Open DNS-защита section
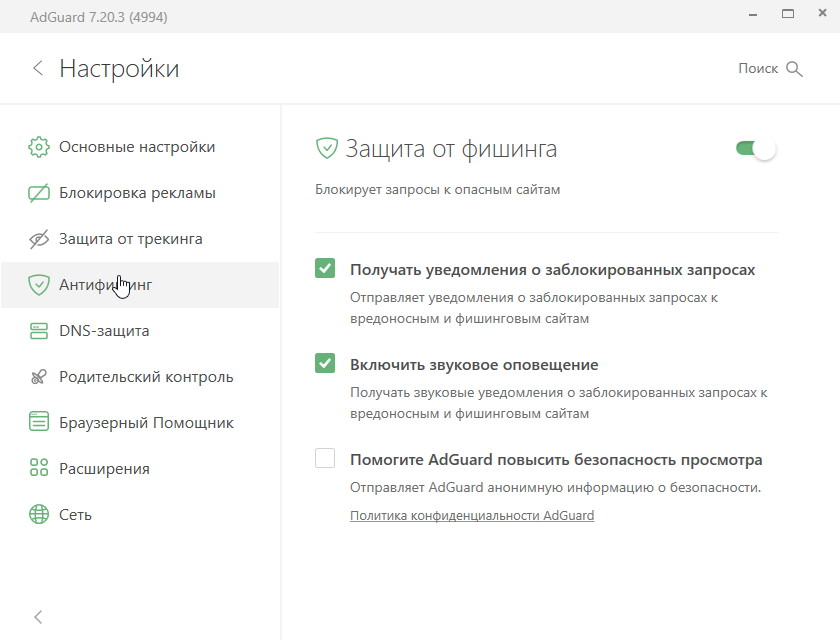The width and height of the screenshot is (840, 640). pos(140,331)
